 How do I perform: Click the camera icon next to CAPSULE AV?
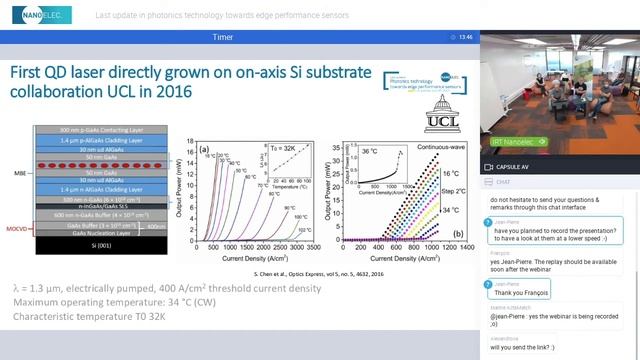pos(489,167)
